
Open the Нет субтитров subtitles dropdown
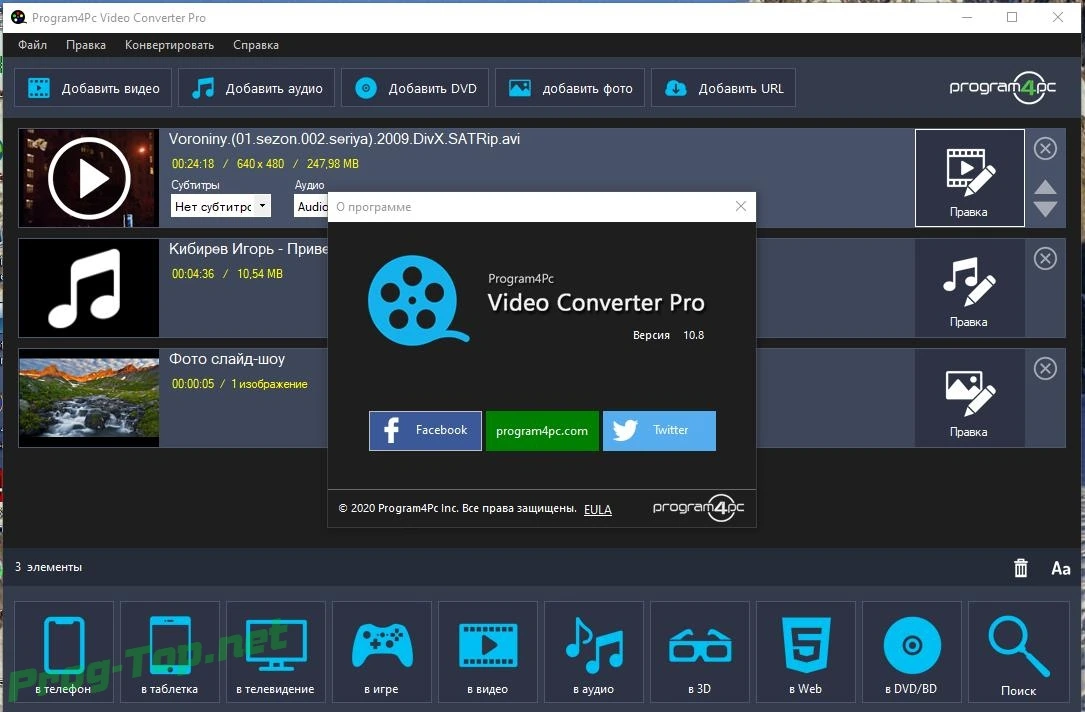(221, 206)
